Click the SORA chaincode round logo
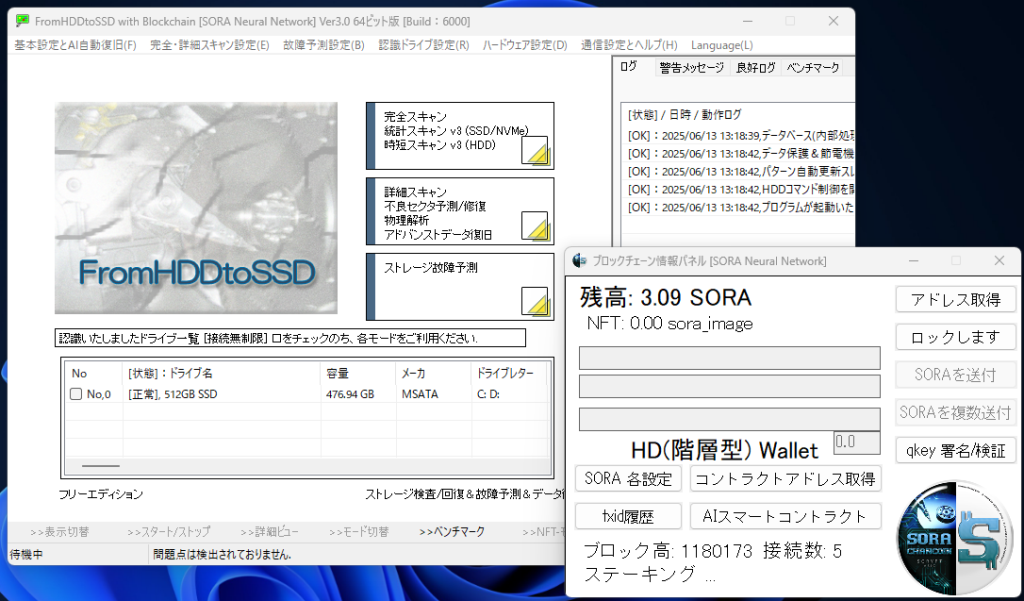The image size is (1024, 601). (x=956, y=536)
